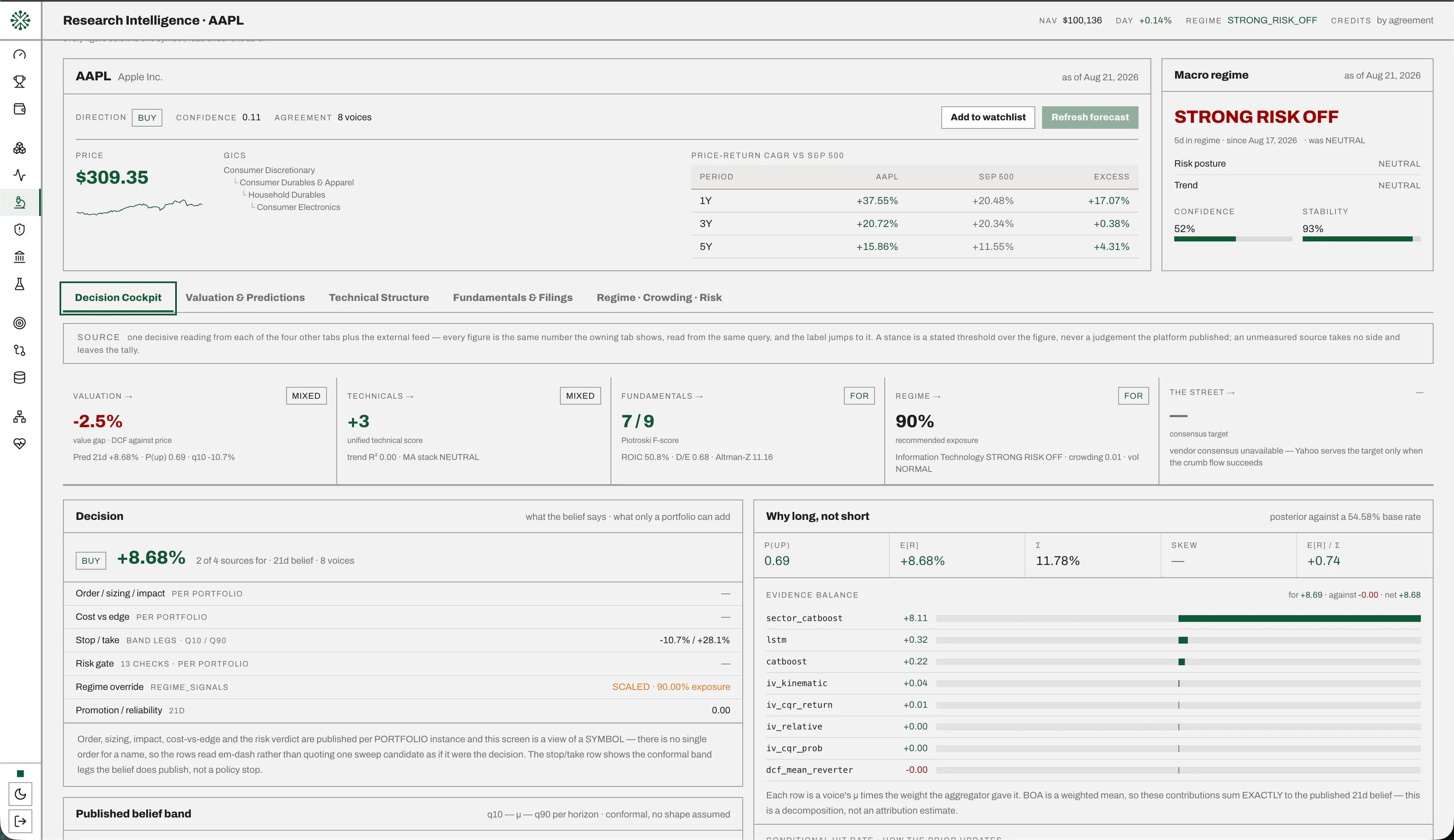Image resolution: width=1454 pixels, height=840 pixels.
Task: Select the microscope research sidebar icon
Action: point(20,202)
